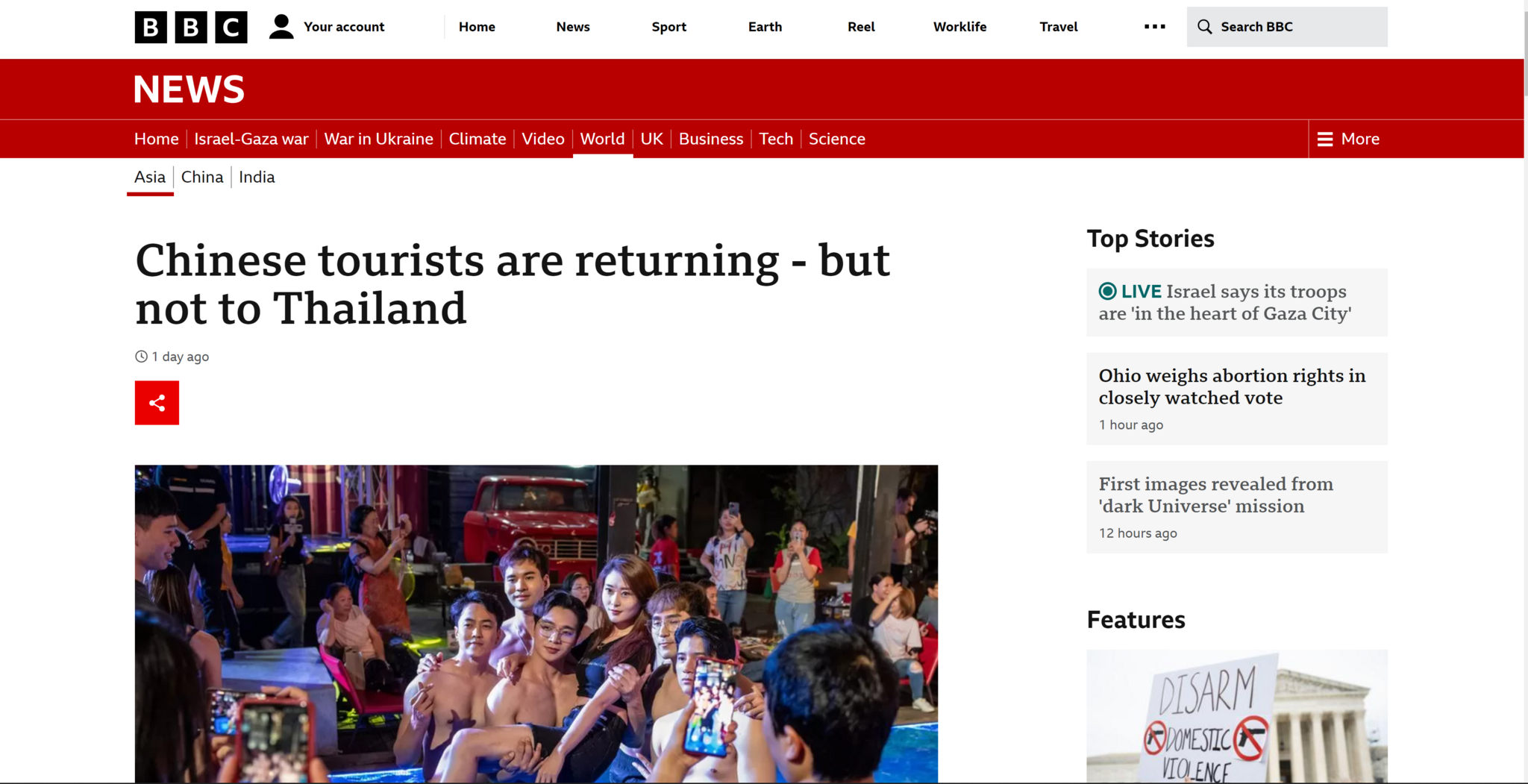This screenshot has width=1528, height=784.
Task: Open Israel-Gaza war section link
Action: point(251,139)
